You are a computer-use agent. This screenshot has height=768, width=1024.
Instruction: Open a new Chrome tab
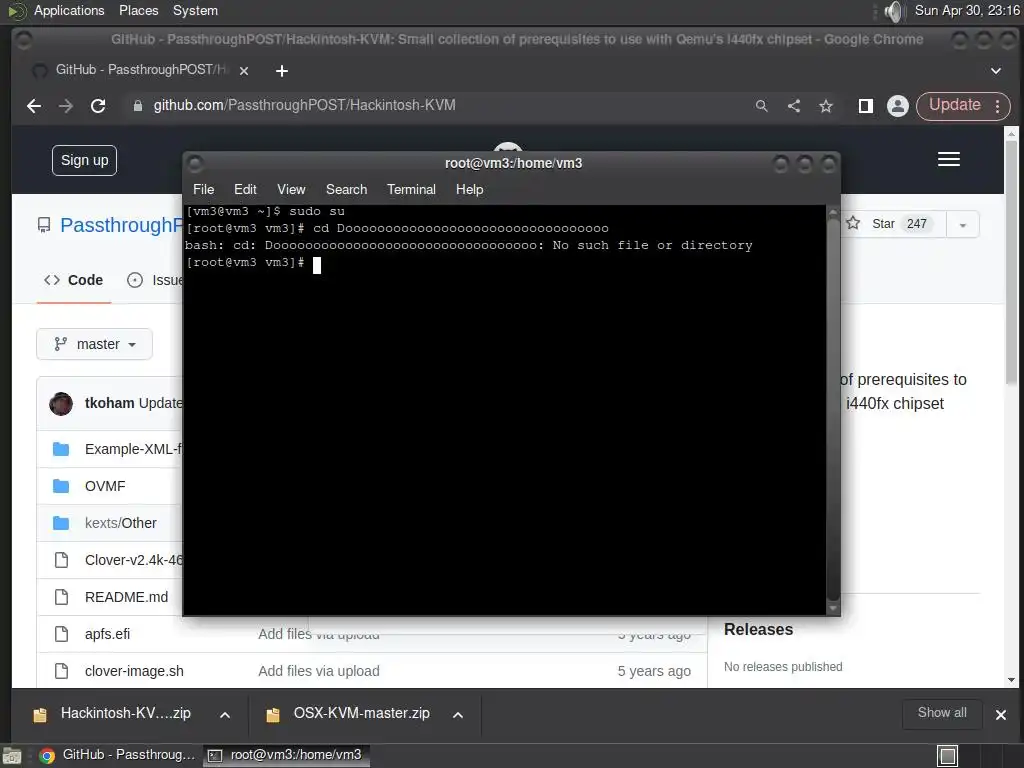click(281, 71)
